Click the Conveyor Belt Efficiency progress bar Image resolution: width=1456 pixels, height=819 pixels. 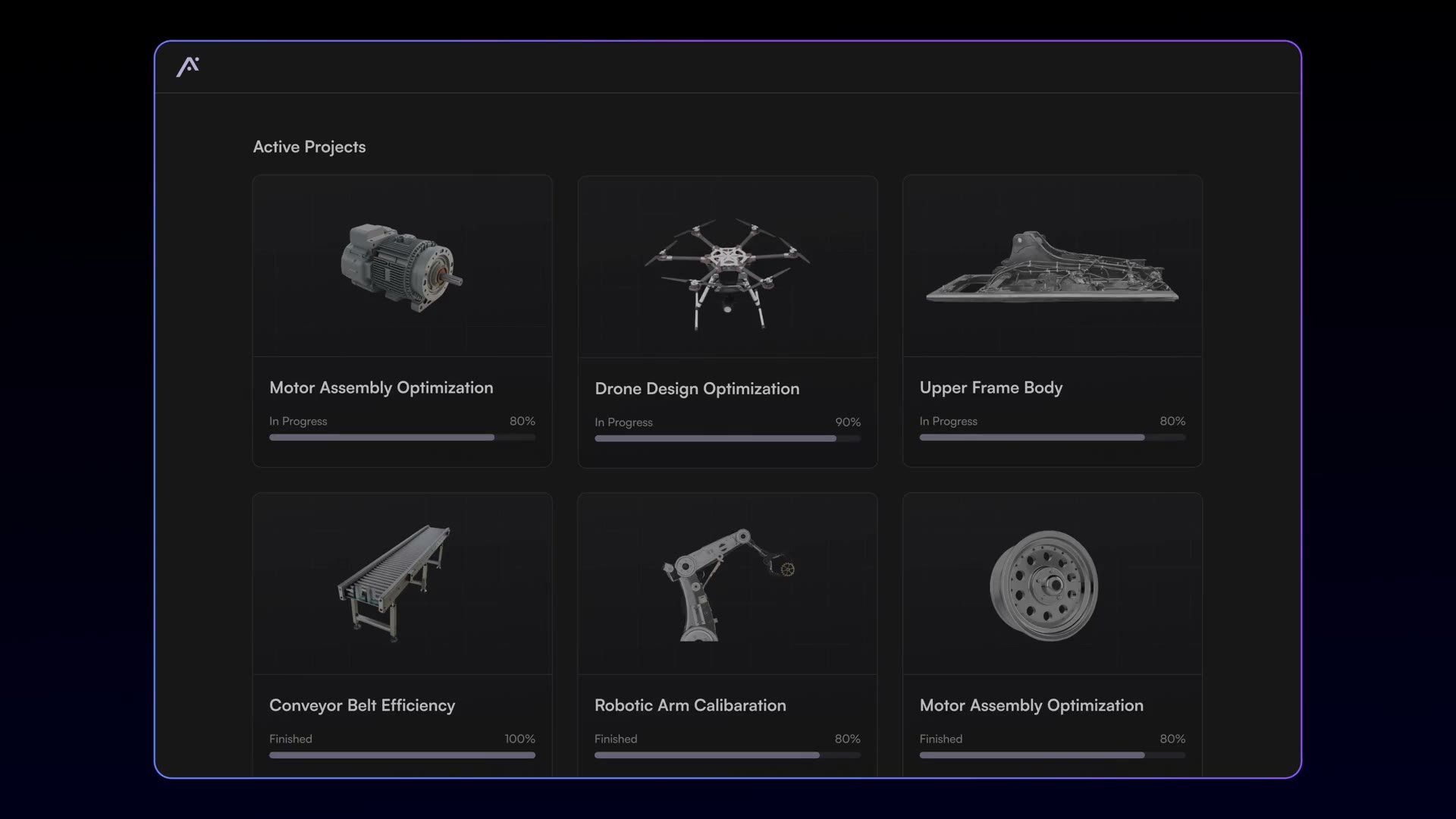(x=402, y=755)
